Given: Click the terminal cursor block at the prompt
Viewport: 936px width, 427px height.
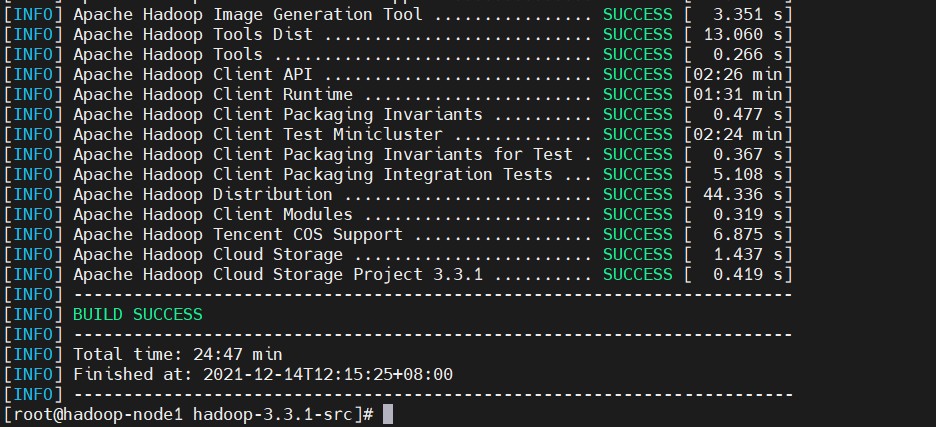Looking at the screenshot, I should pos(388,414).
